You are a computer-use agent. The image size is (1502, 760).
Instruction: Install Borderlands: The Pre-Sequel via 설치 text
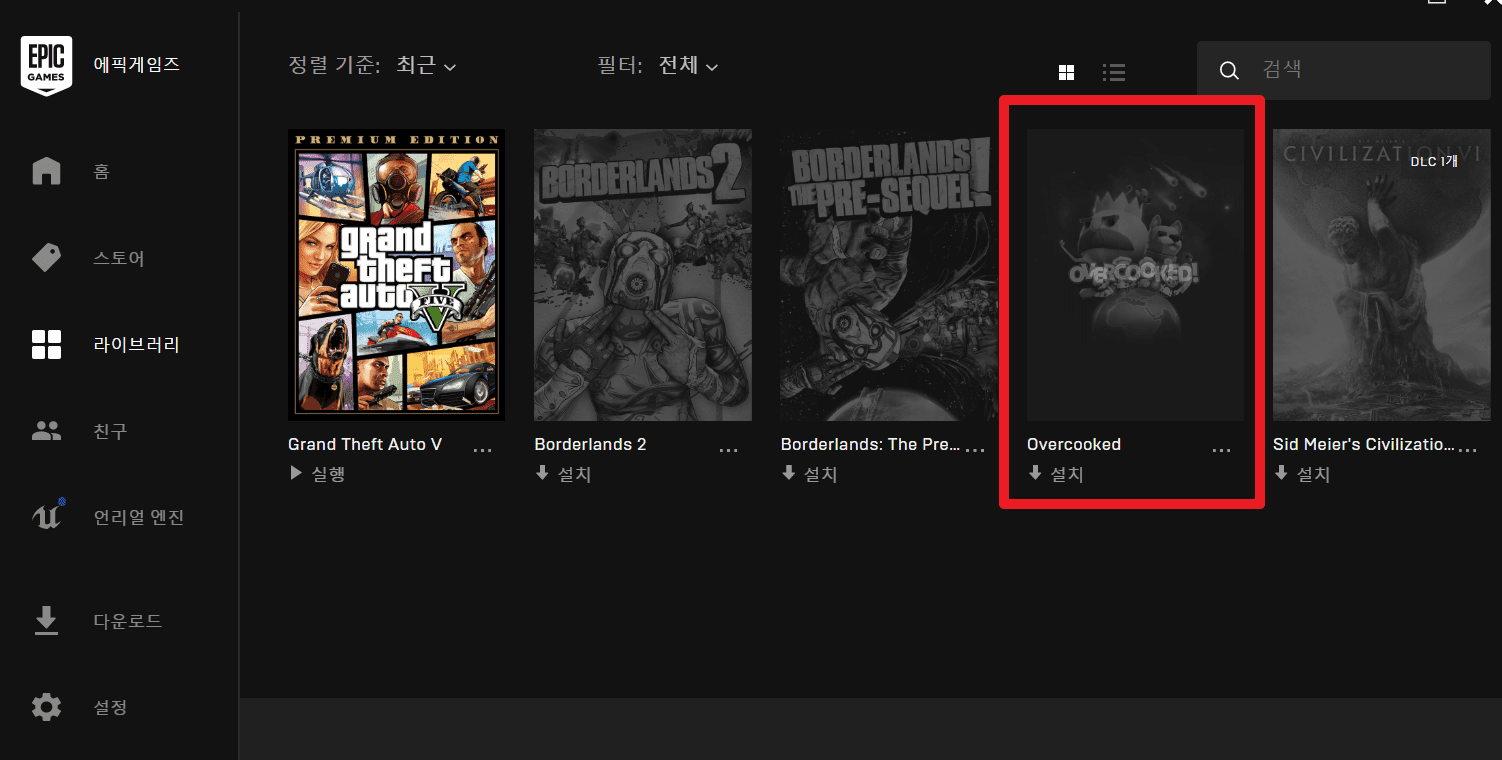[x=820, y=474]
